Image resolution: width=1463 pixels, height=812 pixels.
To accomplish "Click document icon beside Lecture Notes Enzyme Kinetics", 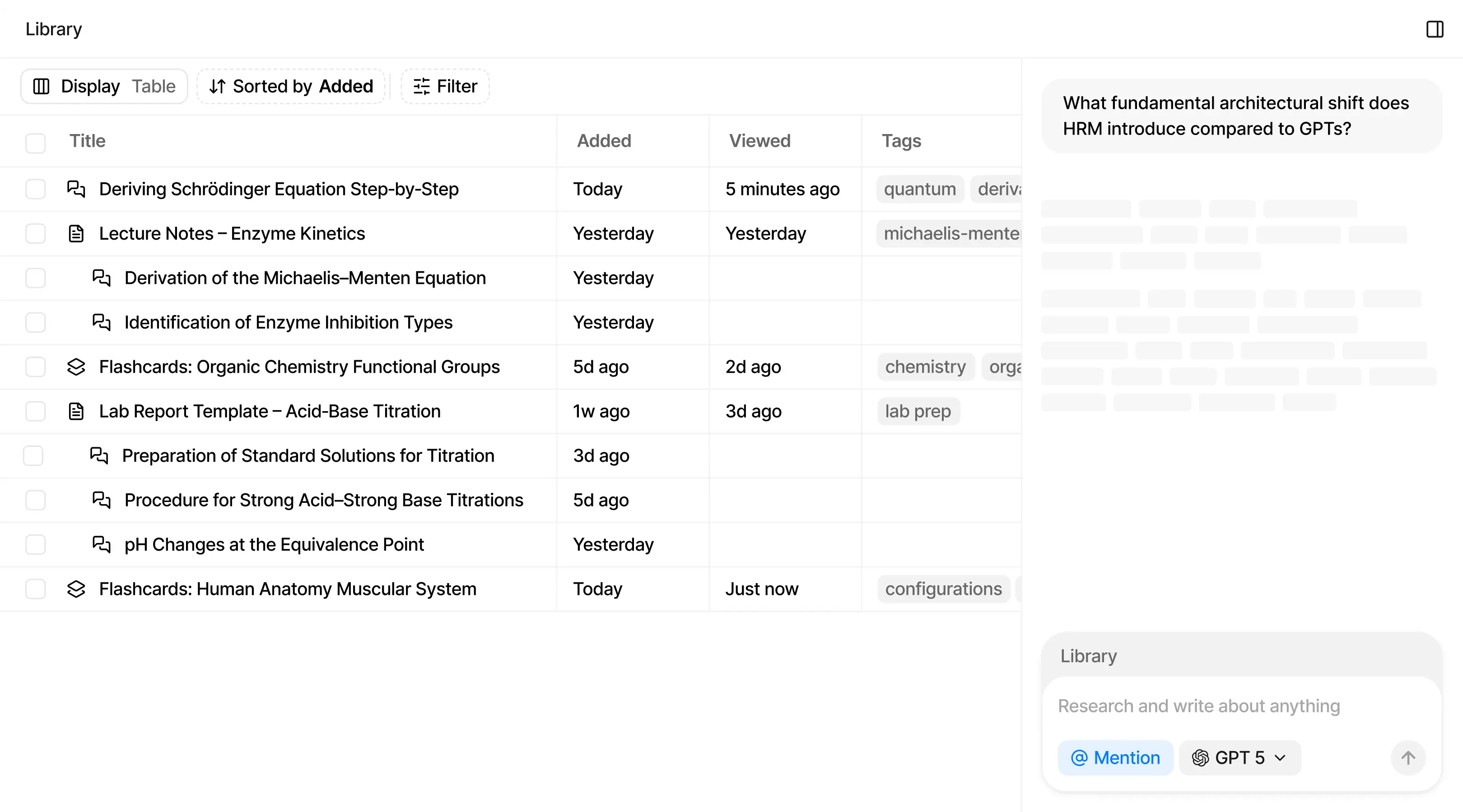I will 76,233.
